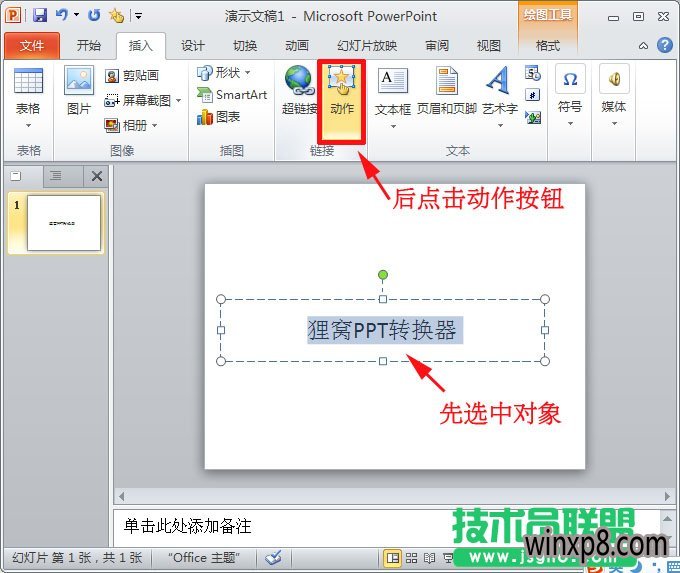Open the 艺术字 WordArt gallery
Screen dimensions: 680x573
point(500,98)
